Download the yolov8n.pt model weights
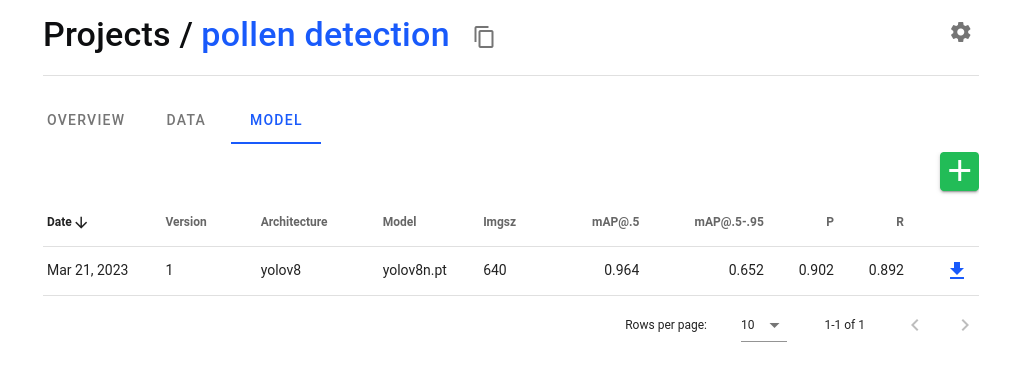The image size is (1026, 382). (957, 270)
